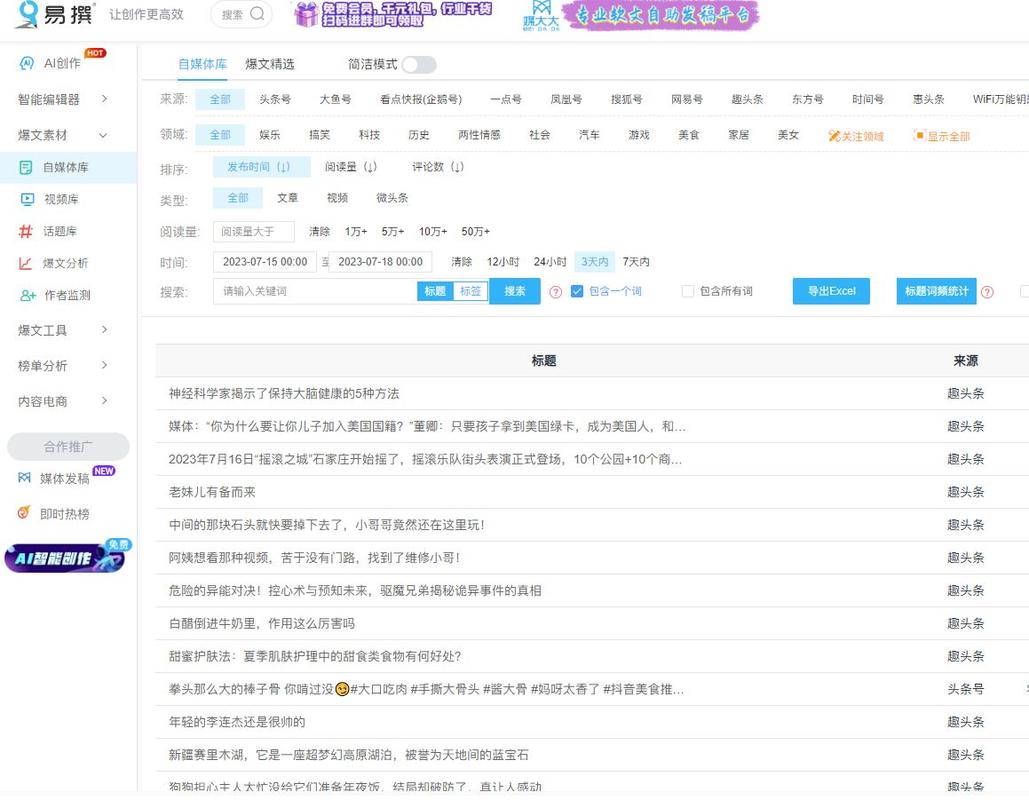Select the 7天内 time range
The height and width of the screenshot is (800, 1029).
pyautogui.click(x=636, y=262)
